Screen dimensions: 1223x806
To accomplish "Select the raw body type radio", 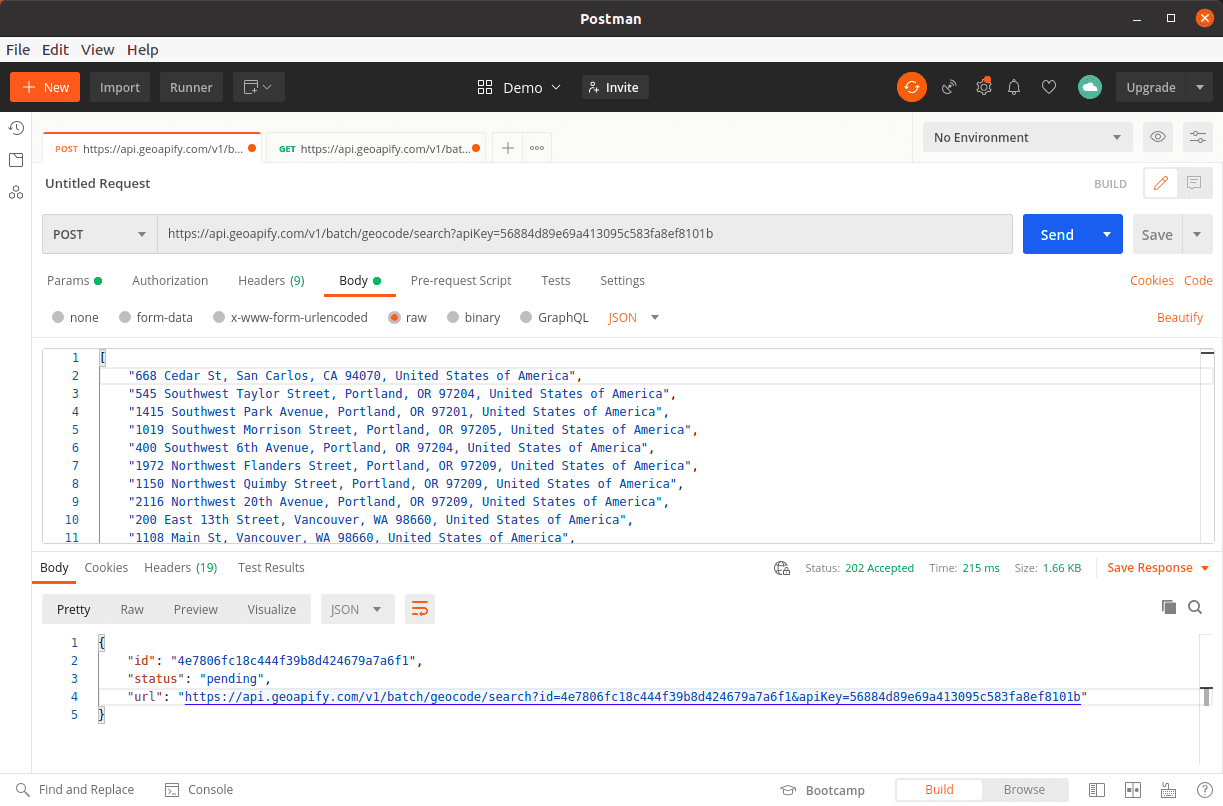I will tap(394, 317).
